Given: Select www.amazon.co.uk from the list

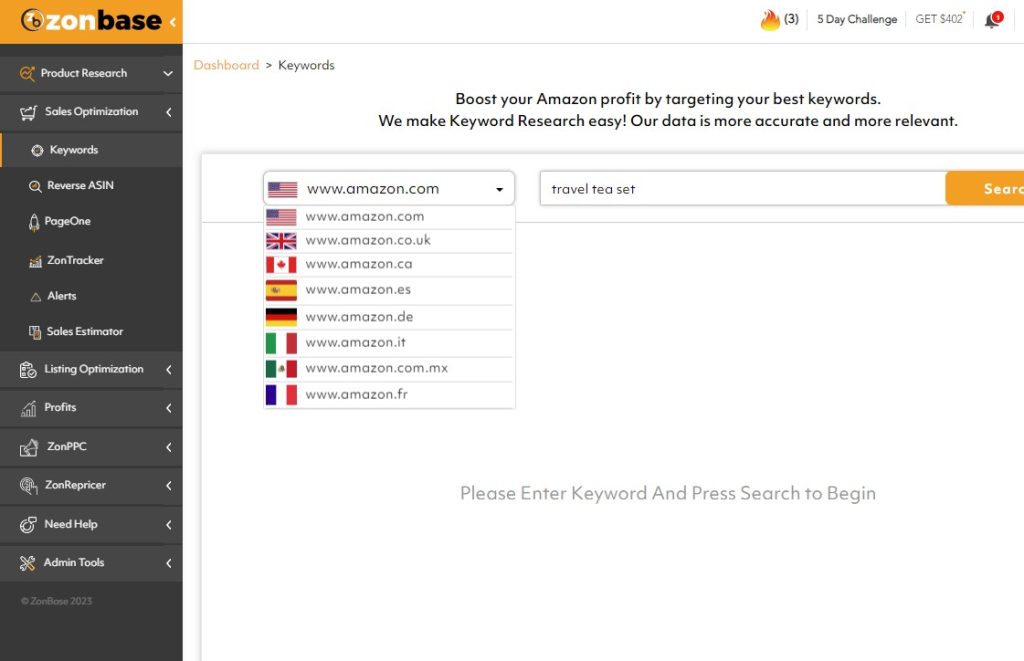Looking at the screenshot, I should pyautogui.click(x=367, y=240).
